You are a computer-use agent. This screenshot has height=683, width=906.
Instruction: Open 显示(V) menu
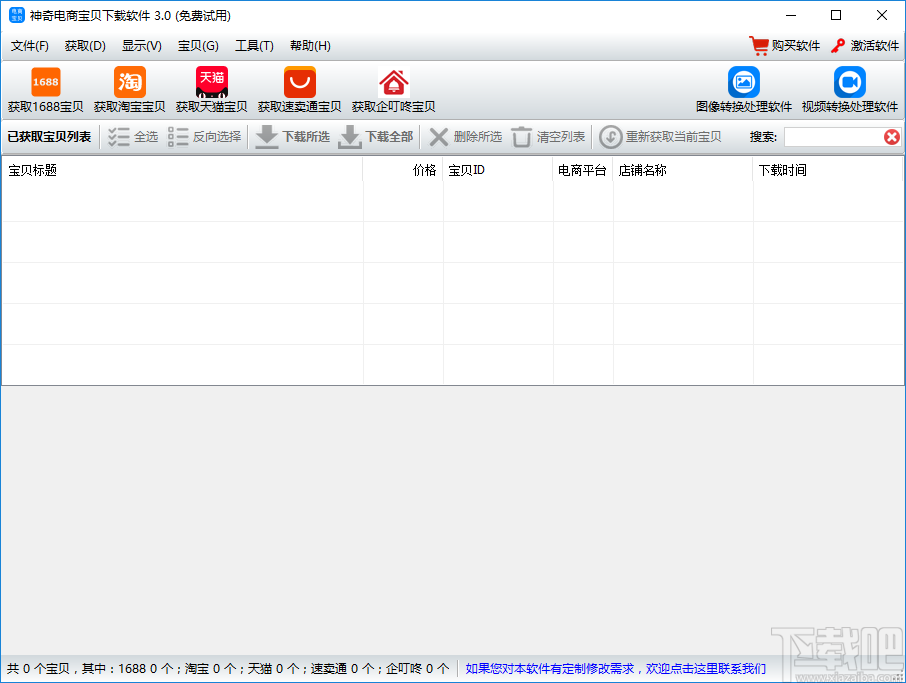142,46
